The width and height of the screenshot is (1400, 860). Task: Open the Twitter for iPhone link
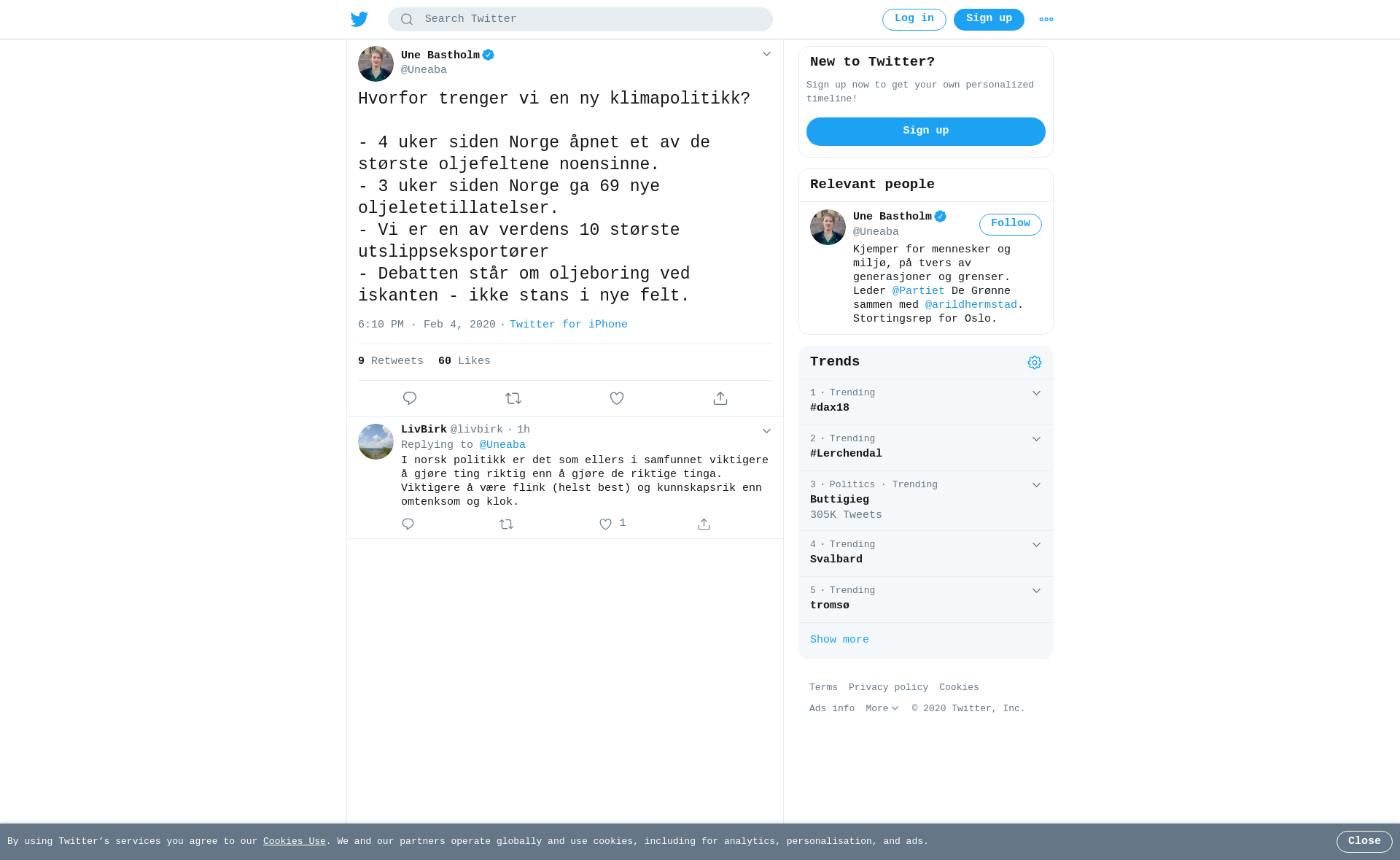[x=569, y=325]
